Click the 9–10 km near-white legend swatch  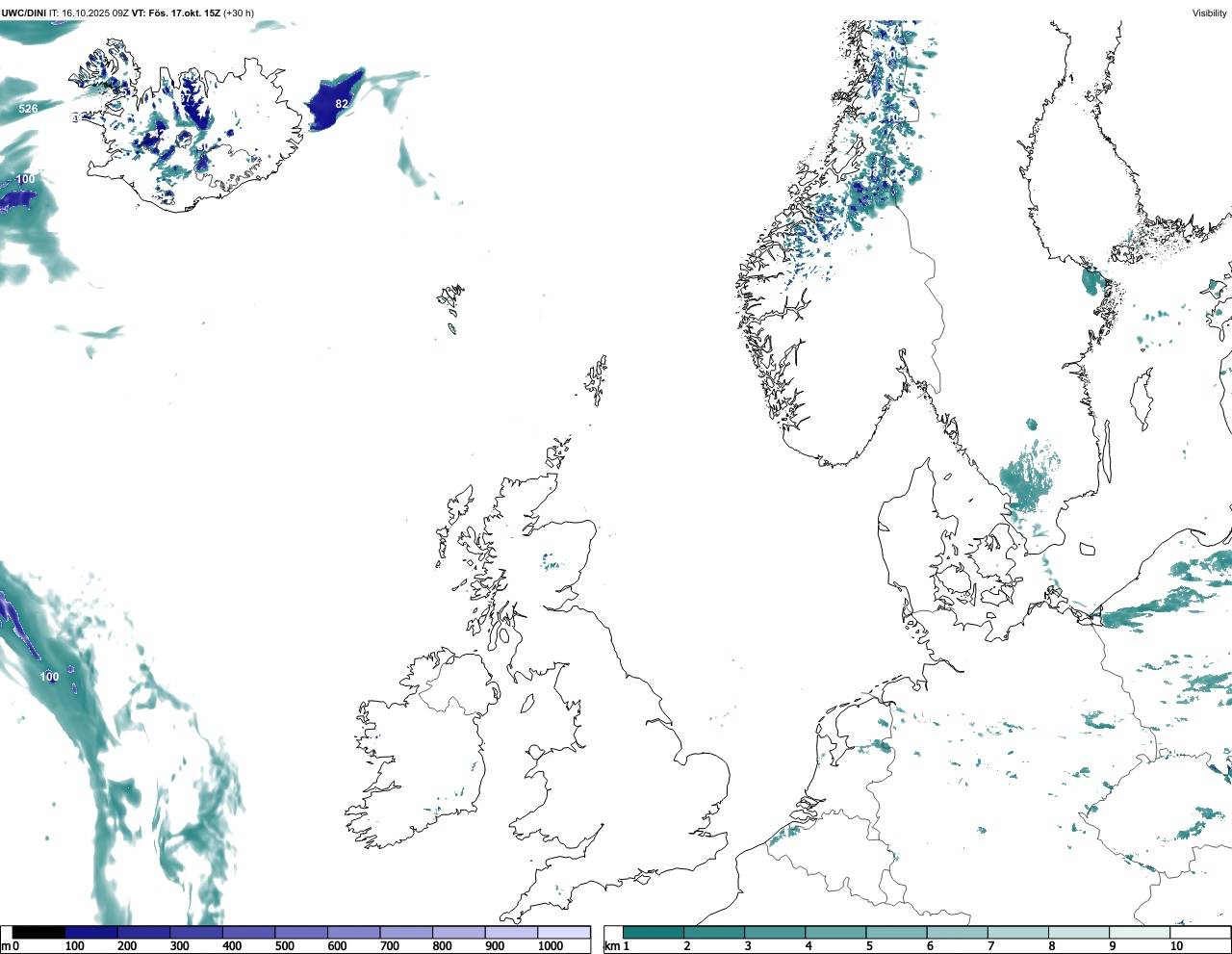(x=1140, y=932)
